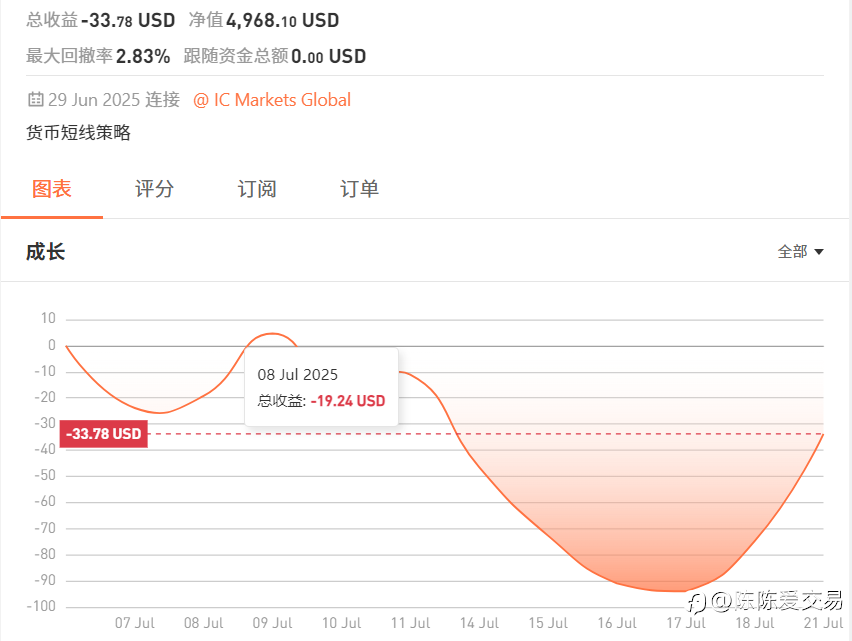852x641 pixels.
Task: Click the 货币短线策略 strategy description
Action: (78, 133)
